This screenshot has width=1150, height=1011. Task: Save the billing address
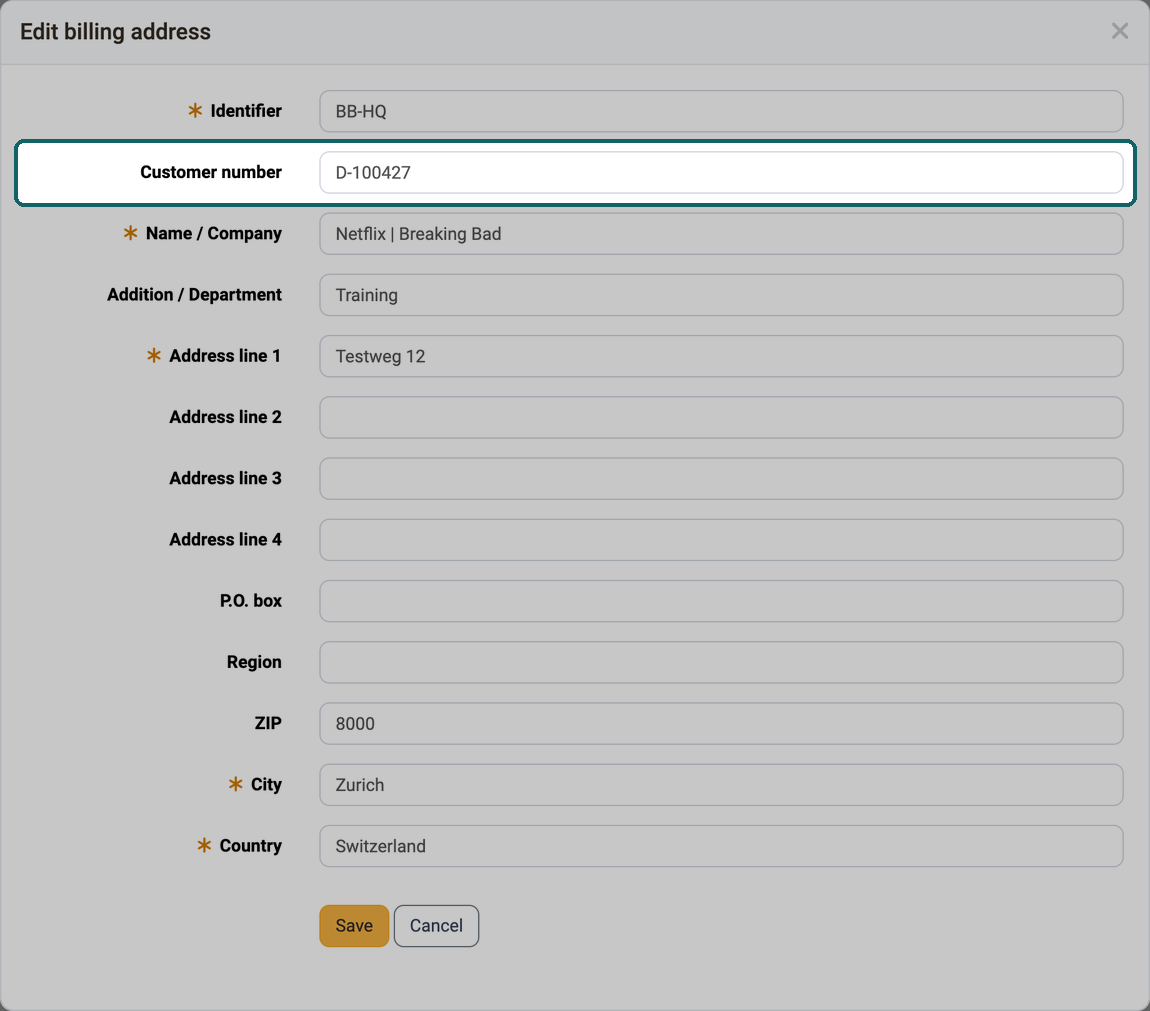click(x=354, y=926)
